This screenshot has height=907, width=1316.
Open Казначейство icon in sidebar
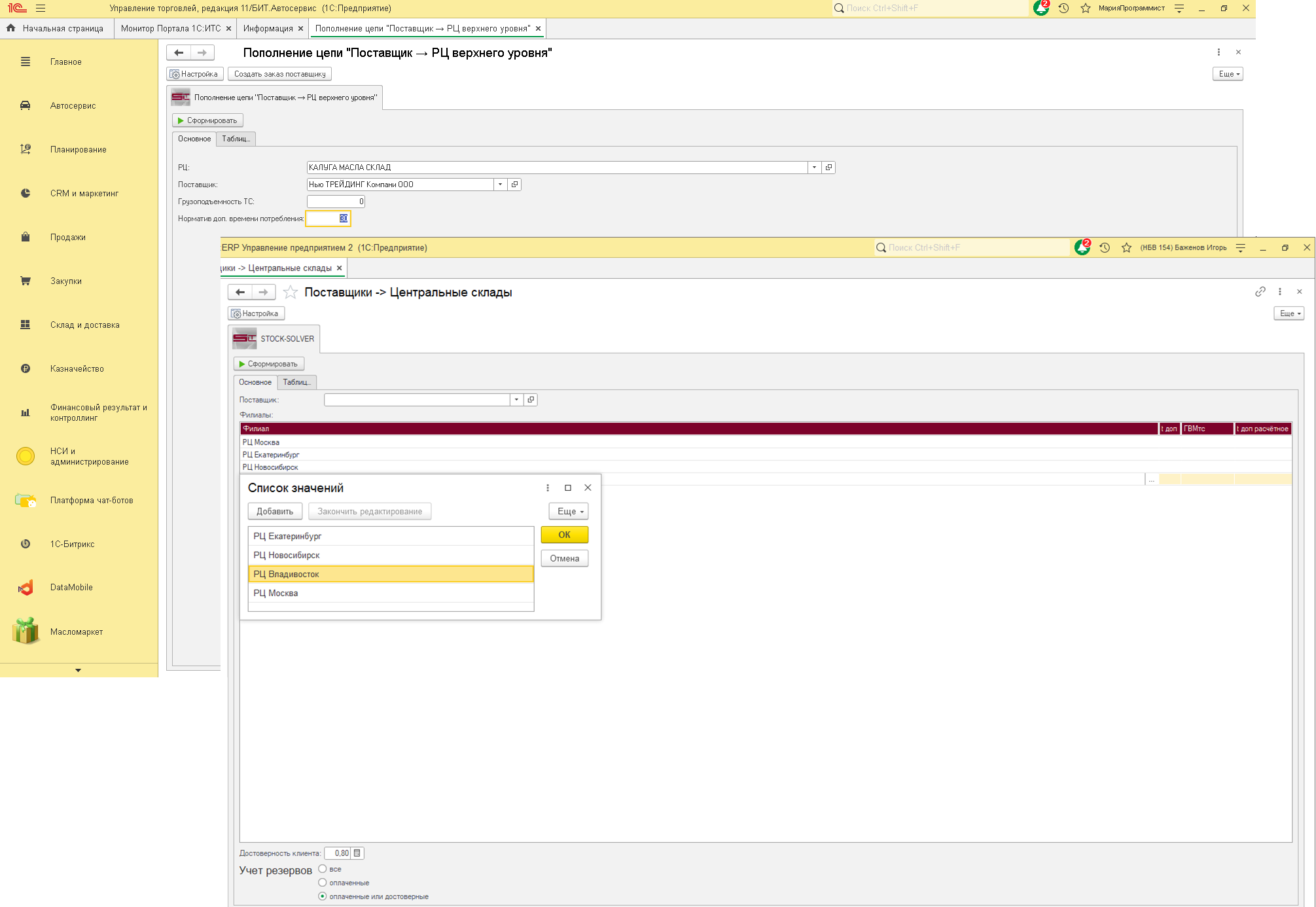click(26, 368)
